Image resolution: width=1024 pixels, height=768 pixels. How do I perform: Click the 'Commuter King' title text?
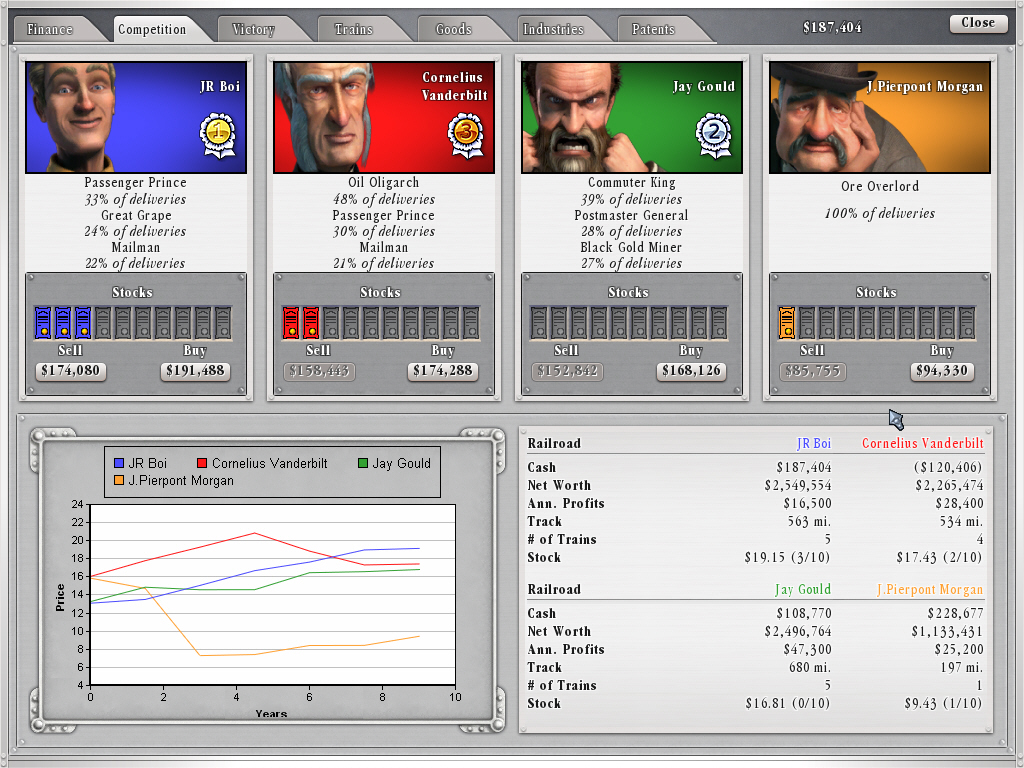click(x=632, y=183)
